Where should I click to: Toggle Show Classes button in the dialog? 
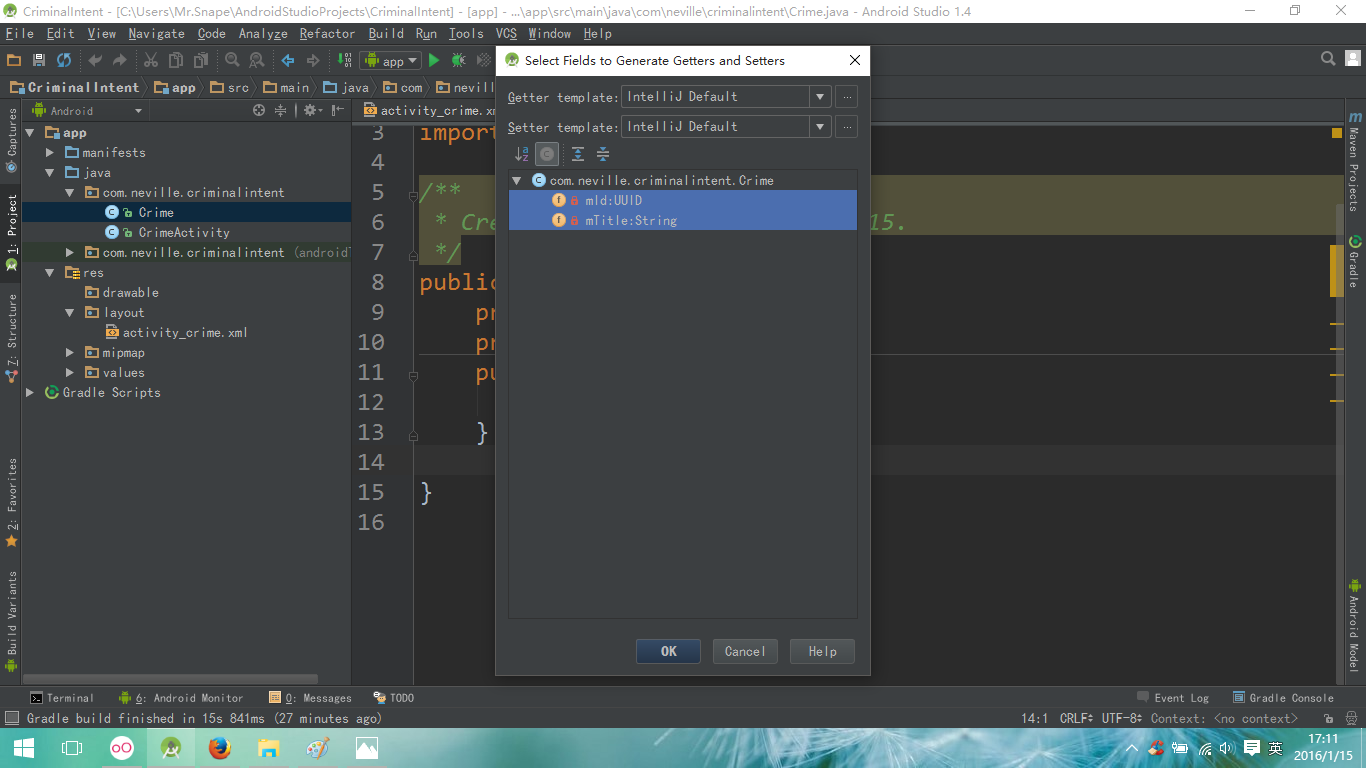(x=547, y=154)
